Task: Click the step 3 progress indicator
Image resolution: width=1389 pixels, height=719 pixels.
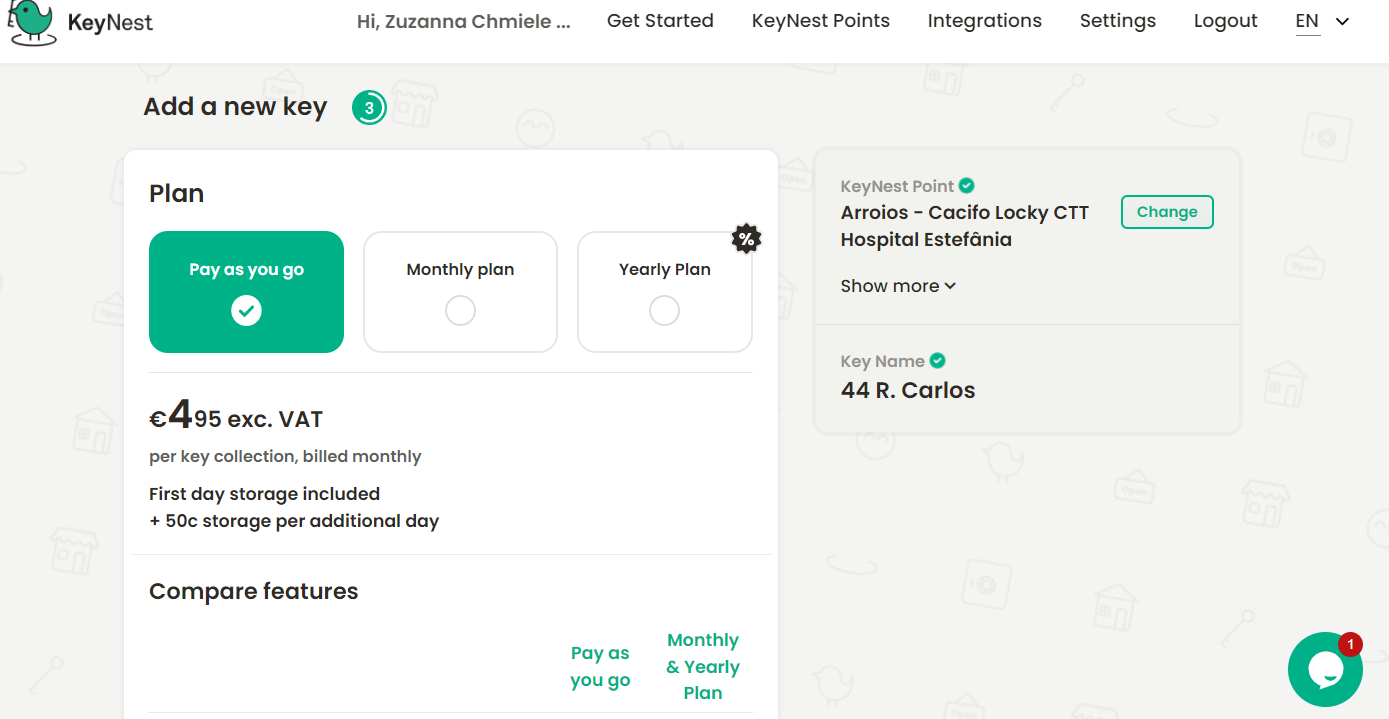Action: click(x=369, y=108)
